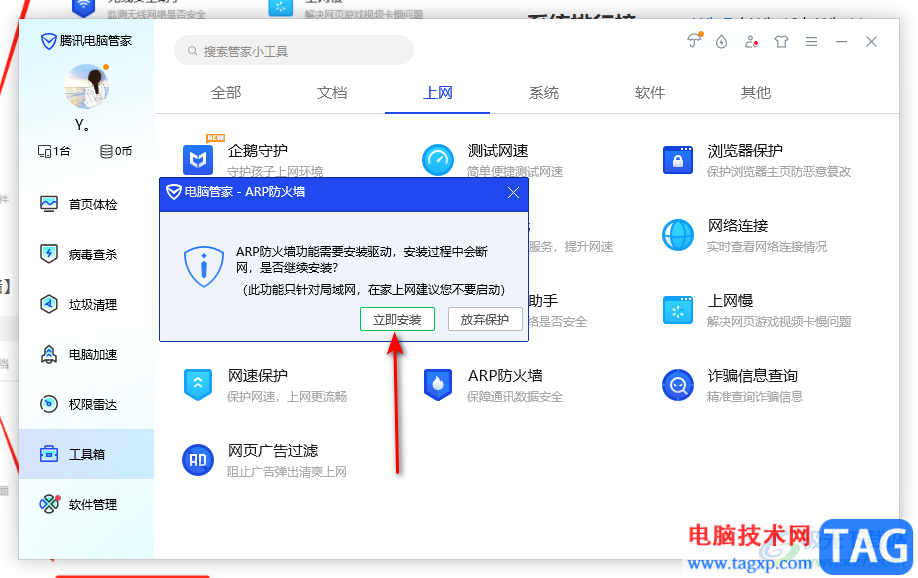This screenshot has width=918, height=578.
Task: Select 工具箱 in the sidebar
Action: 86,454
